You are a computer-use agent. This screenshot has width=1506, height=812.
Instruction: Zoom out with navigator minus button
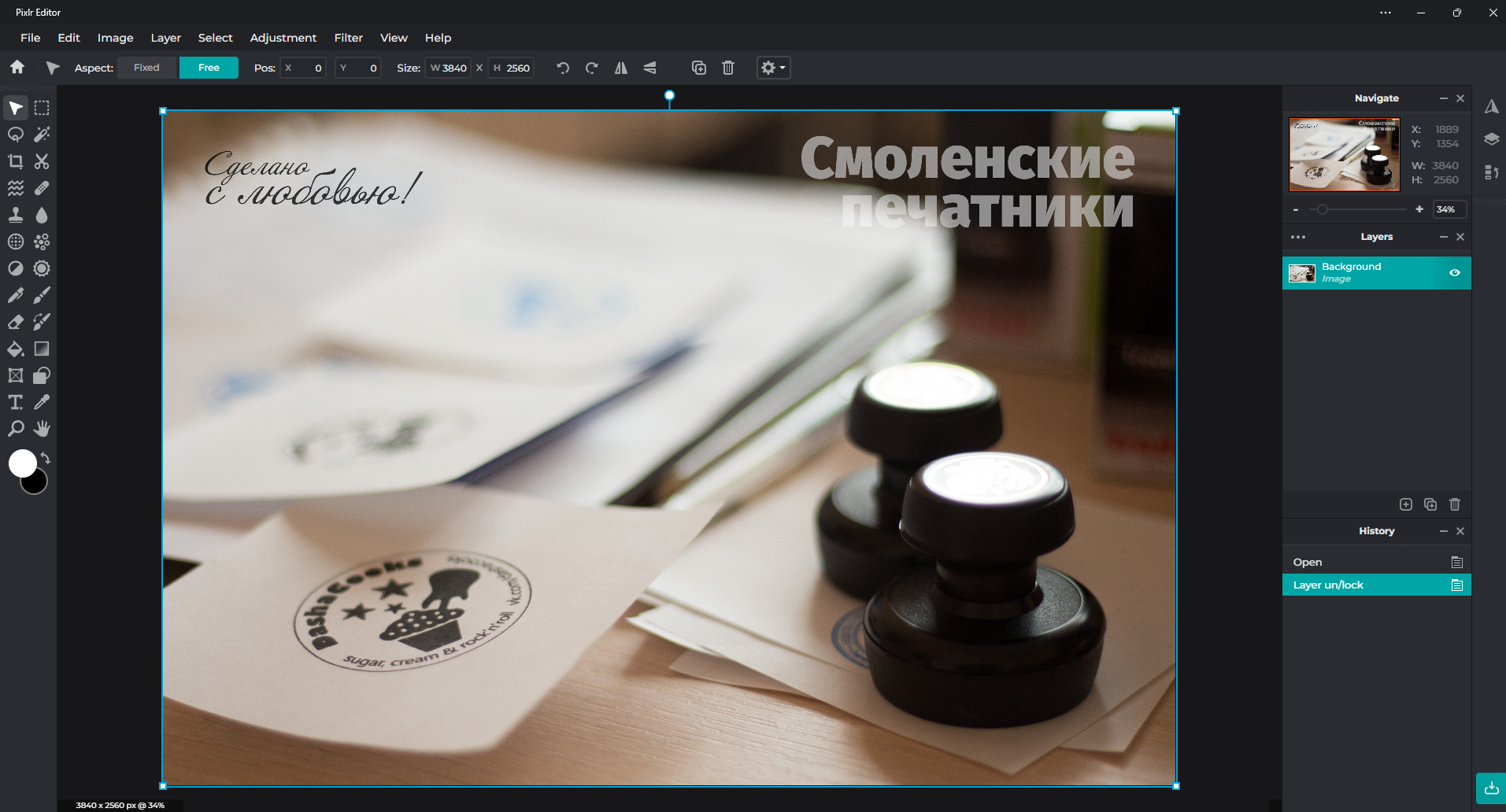[x=1296, y=209]
